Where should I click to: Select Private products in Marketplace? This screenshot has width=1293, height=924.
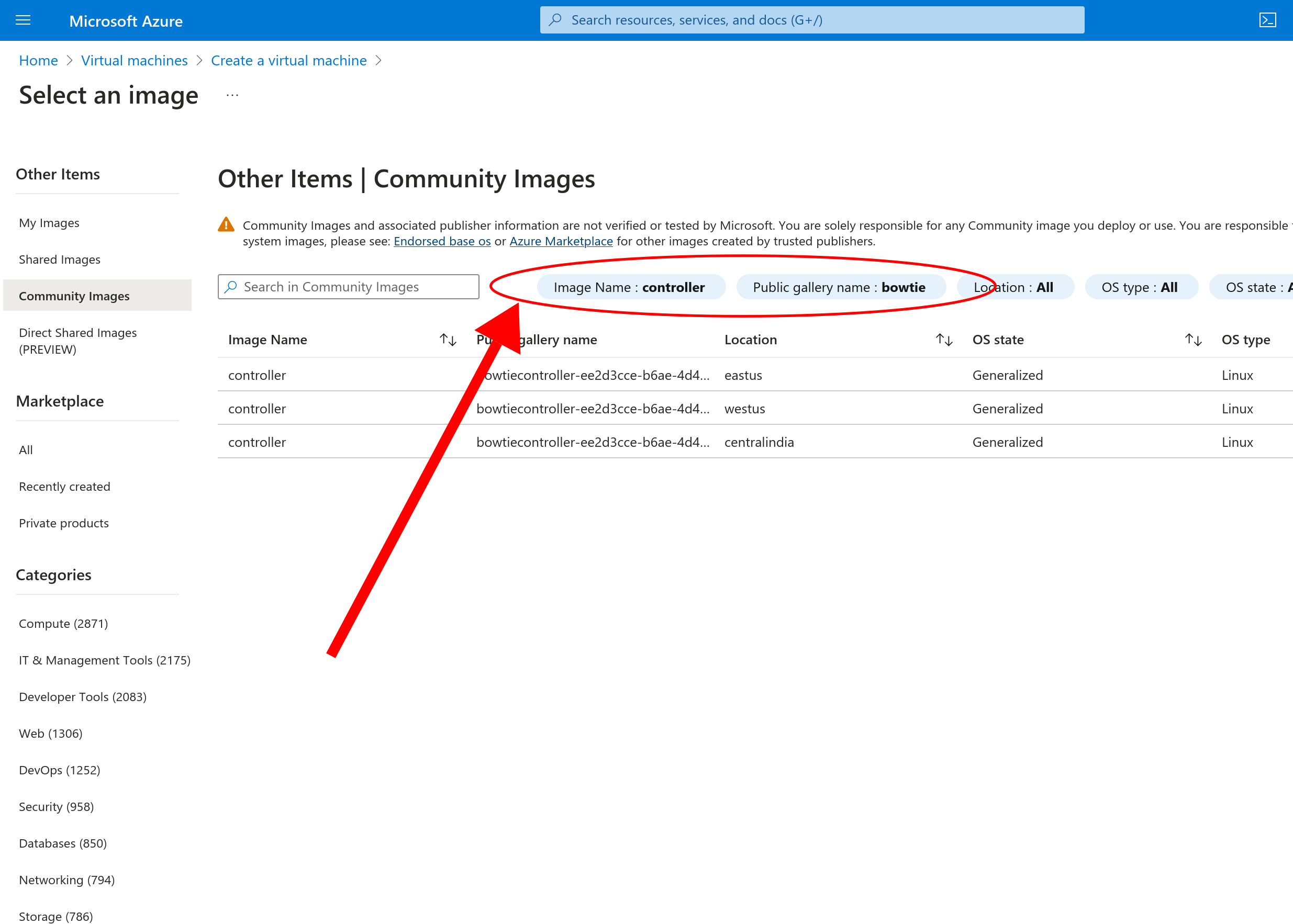[x=64, y=523]
